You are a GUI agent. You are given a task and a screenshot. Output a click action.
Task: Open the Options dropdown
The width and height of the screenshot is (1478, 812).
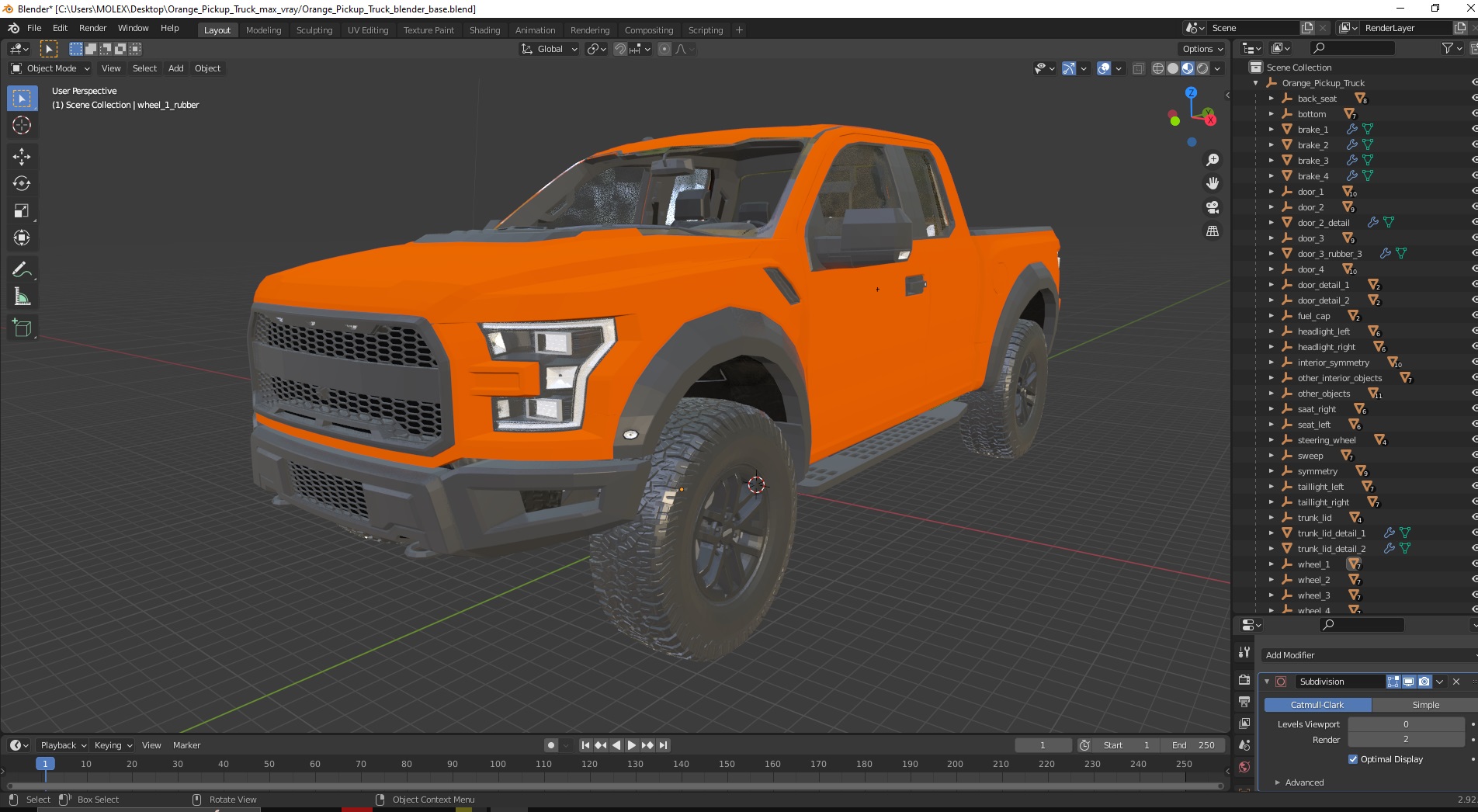(1202, 49)
